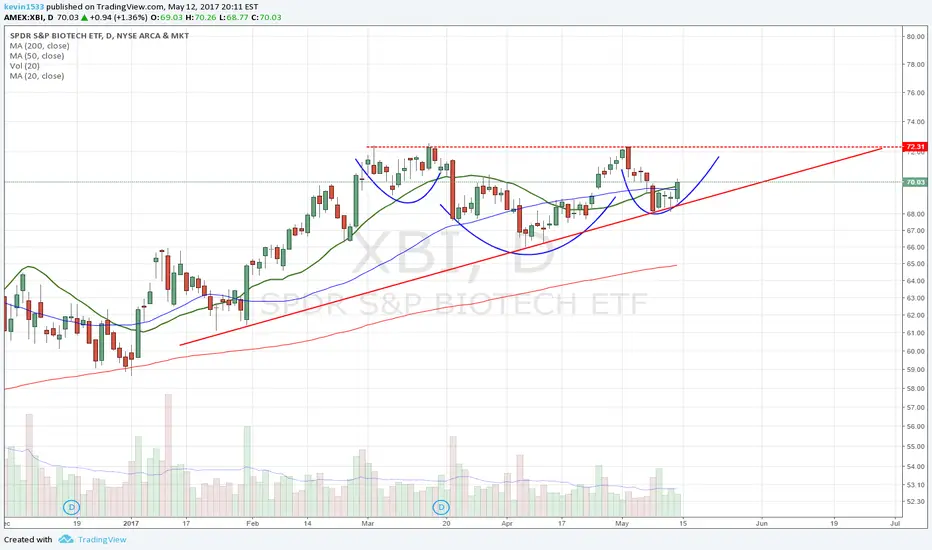Viewport: 932px width, 550px height.
Task: Click the May date axis label
Action: coord(622,524)
